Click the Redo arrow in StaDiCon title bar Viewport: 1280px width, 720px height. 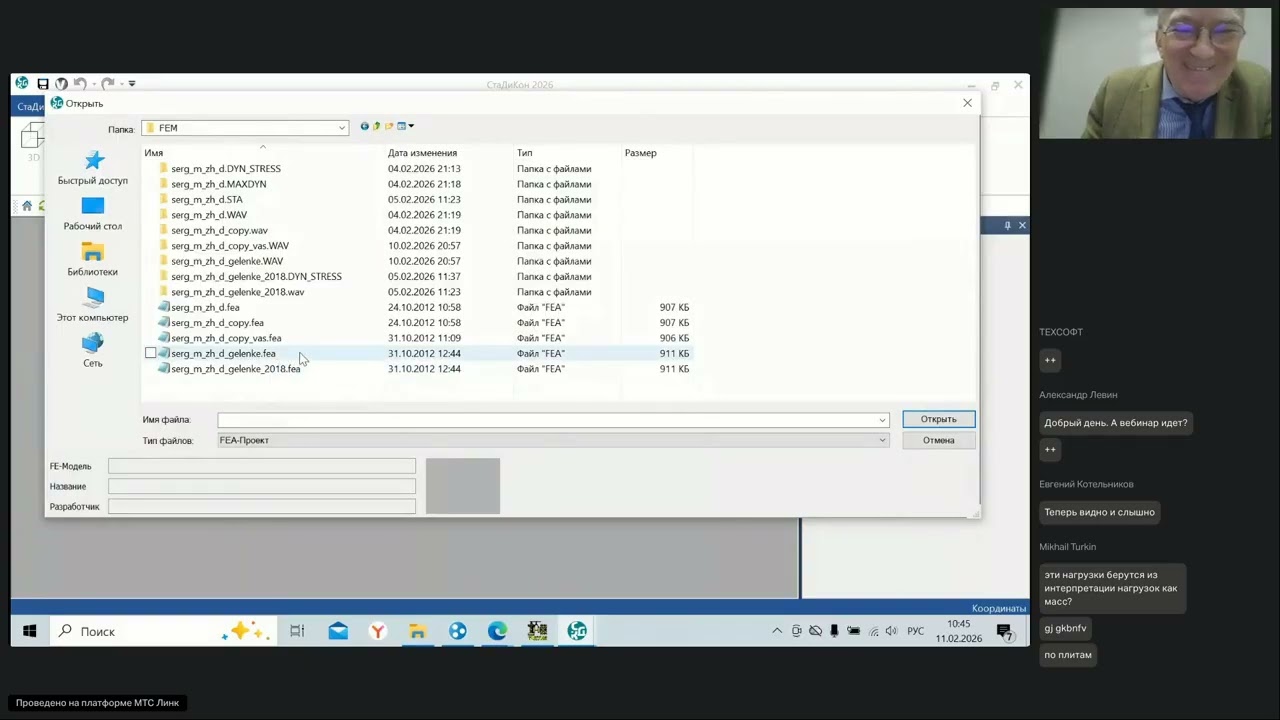[x=108, y=84]
